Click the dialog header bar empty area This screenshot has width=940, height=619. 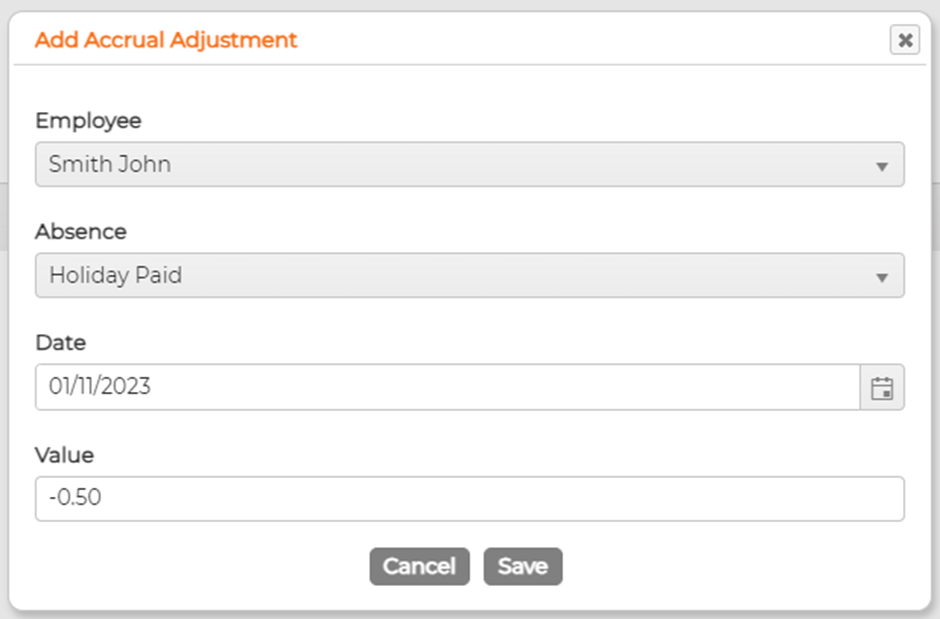[600, 41]
